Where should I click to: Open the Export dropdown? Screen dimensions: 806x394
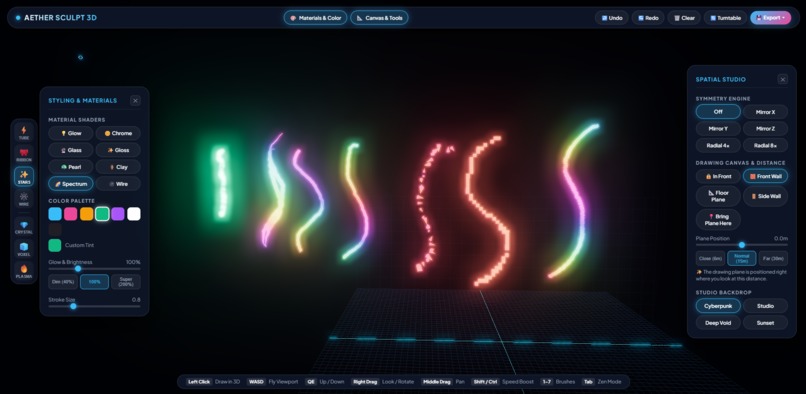pos(771,17)
